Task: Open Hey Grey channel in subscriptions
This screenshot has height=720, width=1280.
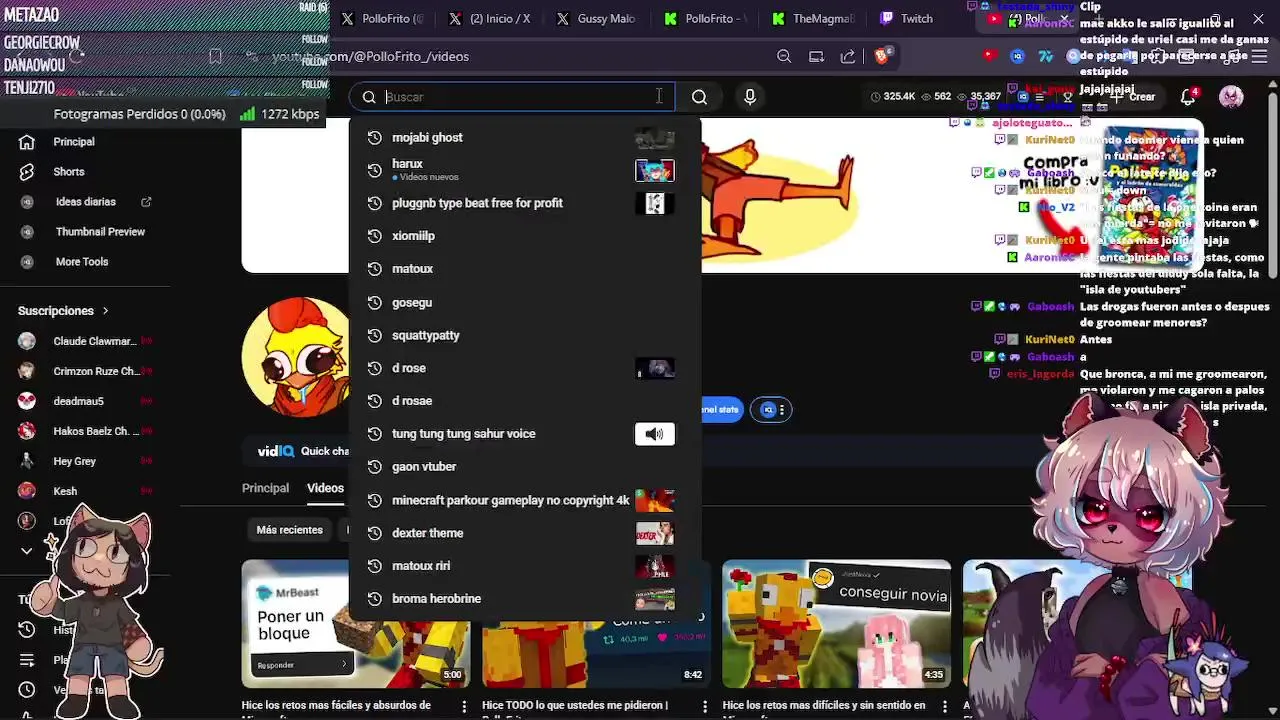Action: 85,461
